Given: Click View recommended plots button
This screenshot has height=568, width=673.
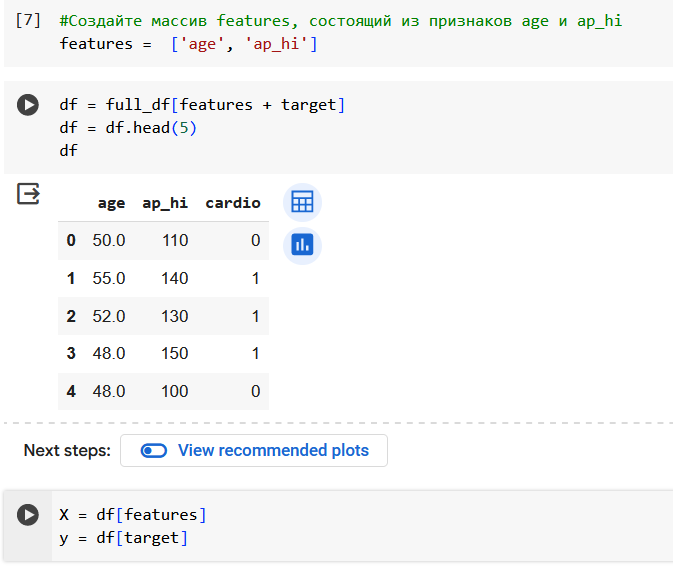Looking at the screenshot, I should click(254, 450).
